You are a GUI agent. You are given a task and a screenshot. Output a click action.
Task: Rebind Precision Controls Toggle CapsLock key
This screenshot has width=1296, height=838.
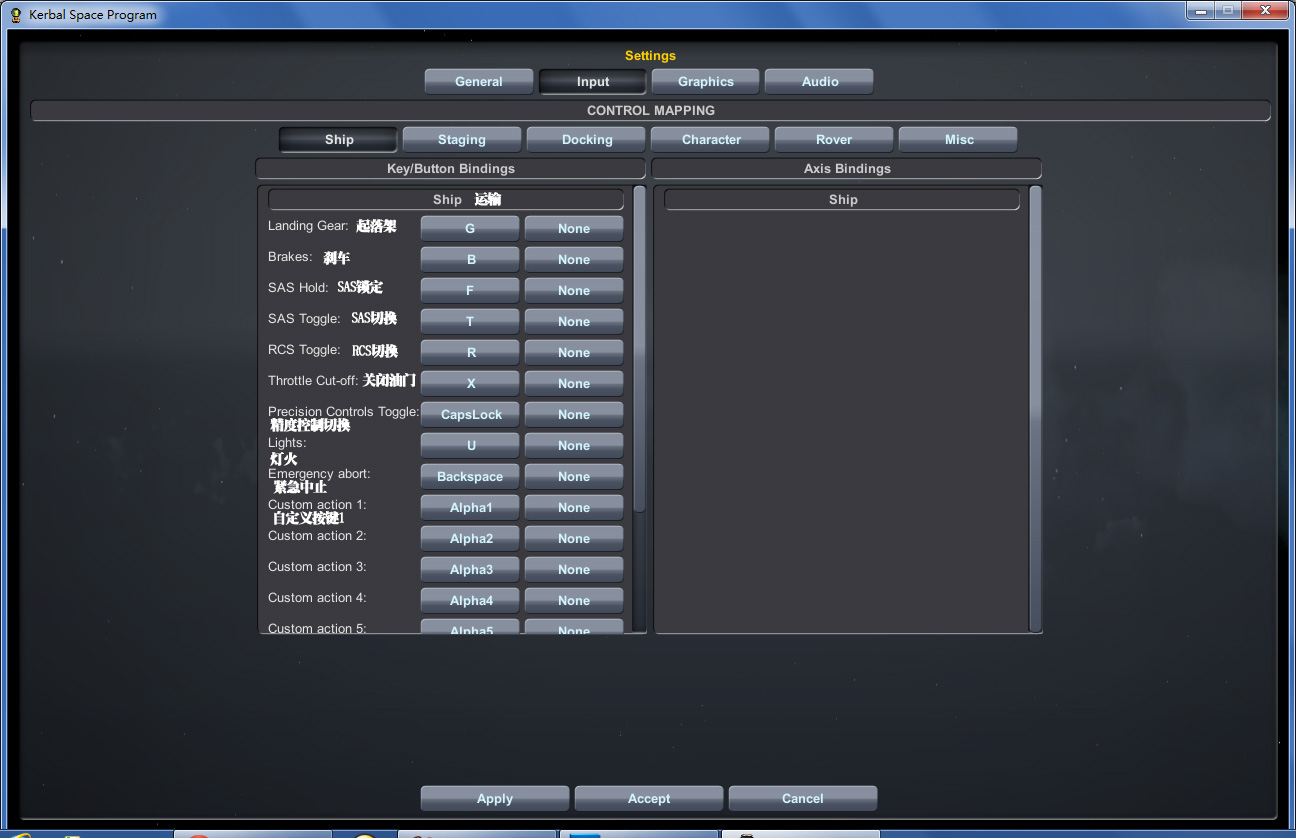tap(470, 415)
